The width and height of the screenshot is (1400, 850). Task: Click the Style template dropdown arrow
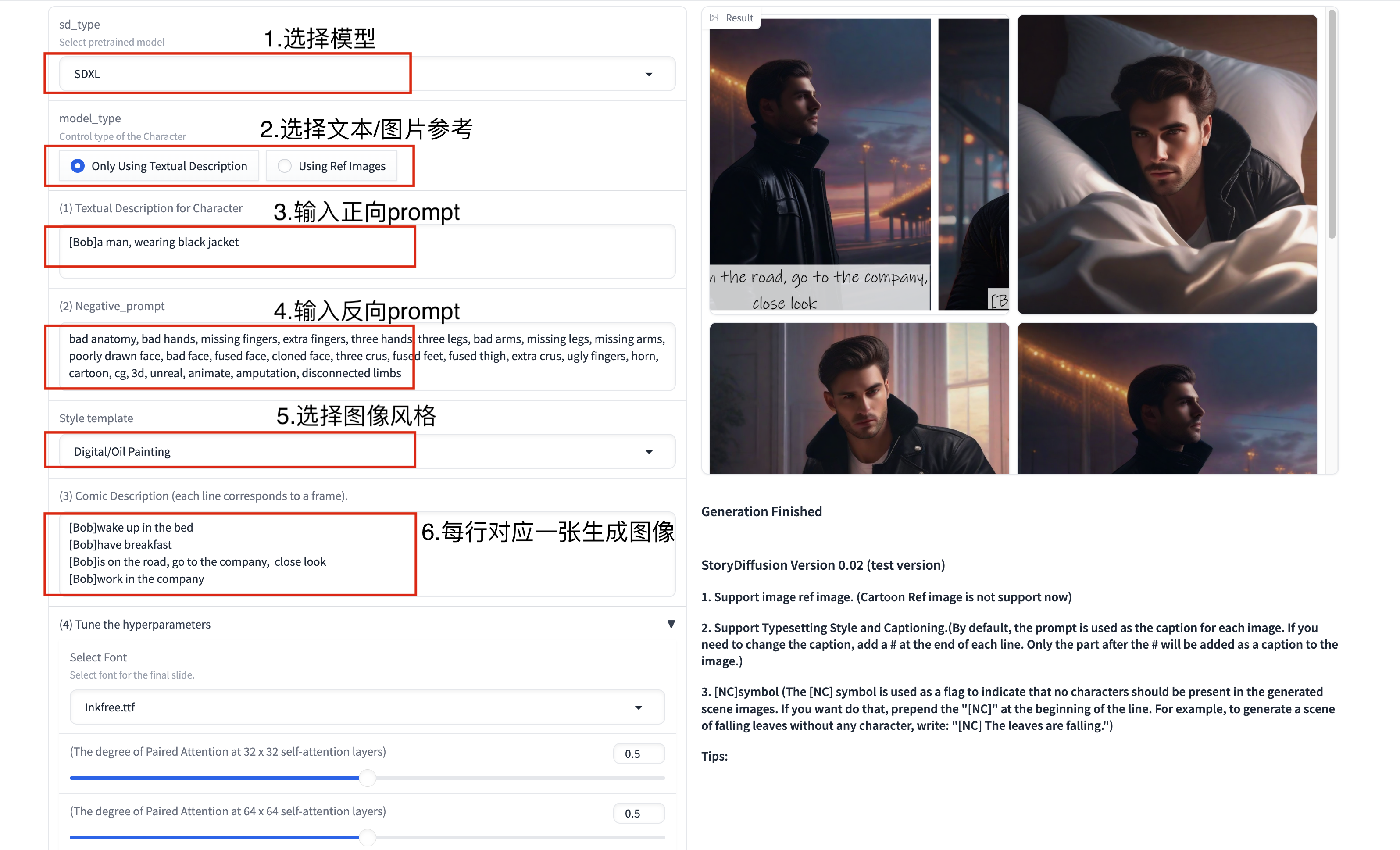pyautogui.click(x=649, y=452)
